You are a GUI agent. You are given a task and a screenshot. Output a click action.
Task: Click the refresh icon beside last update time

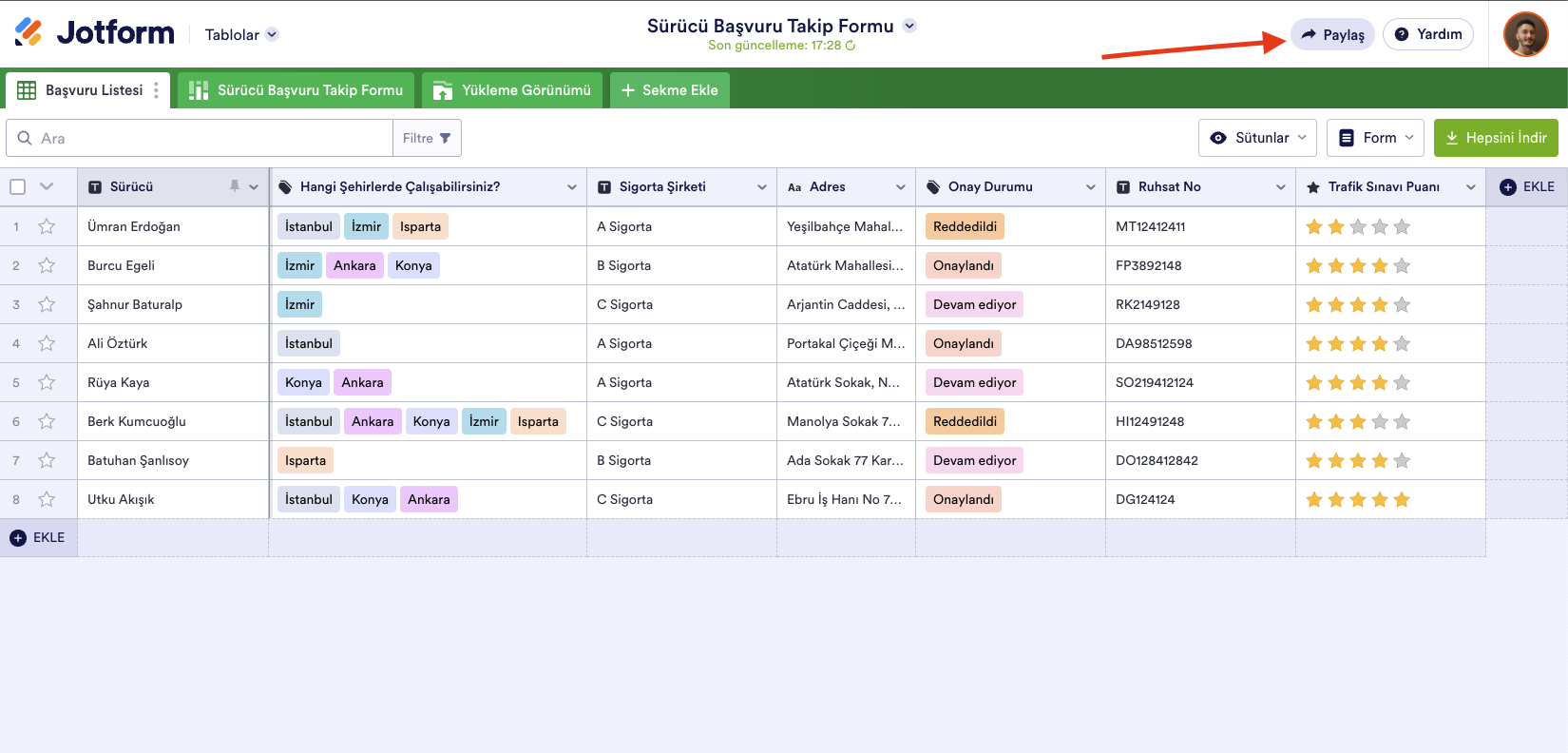[x=851, y=46]
